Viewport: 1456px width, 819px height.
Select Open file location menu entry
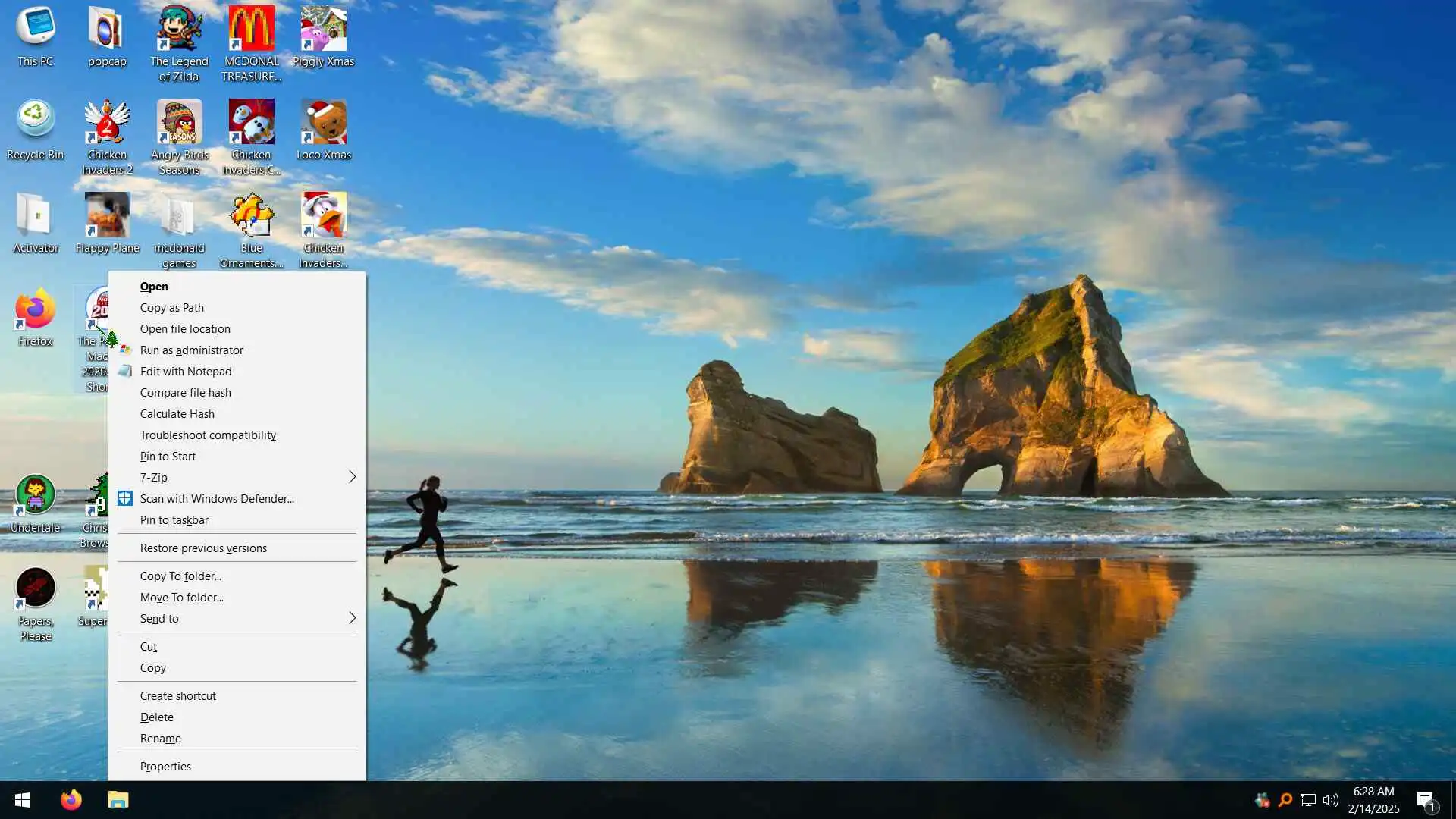pos(185,328)
